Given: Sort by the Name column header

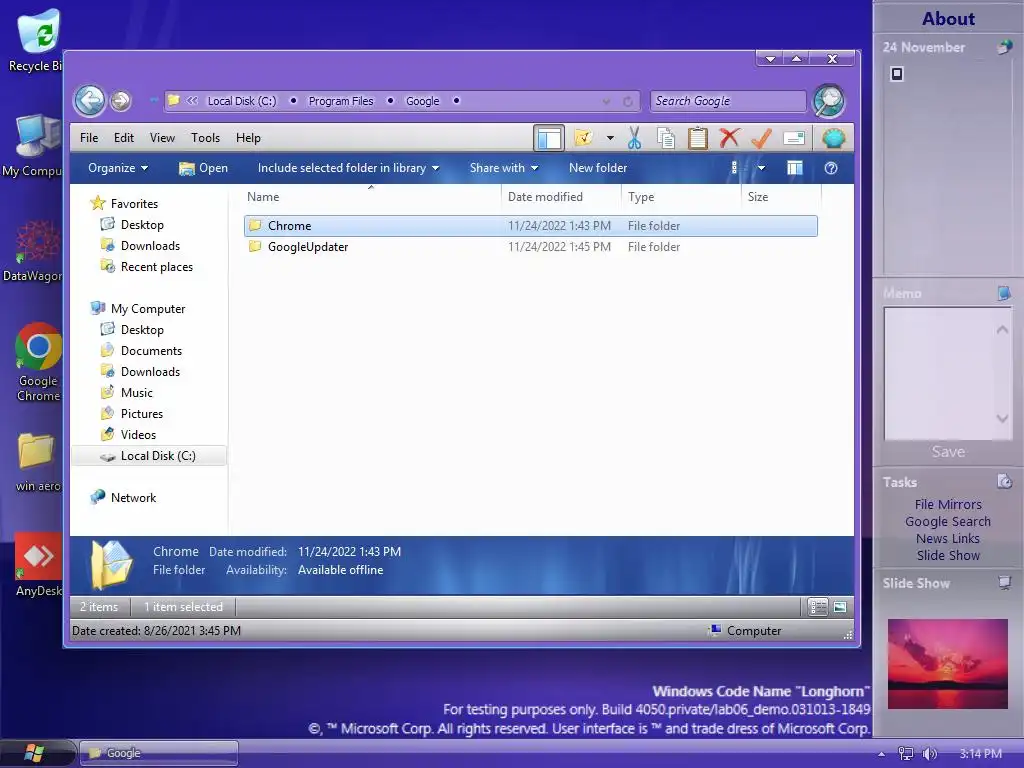Looking at the screenshot, I should pos(370,197).
